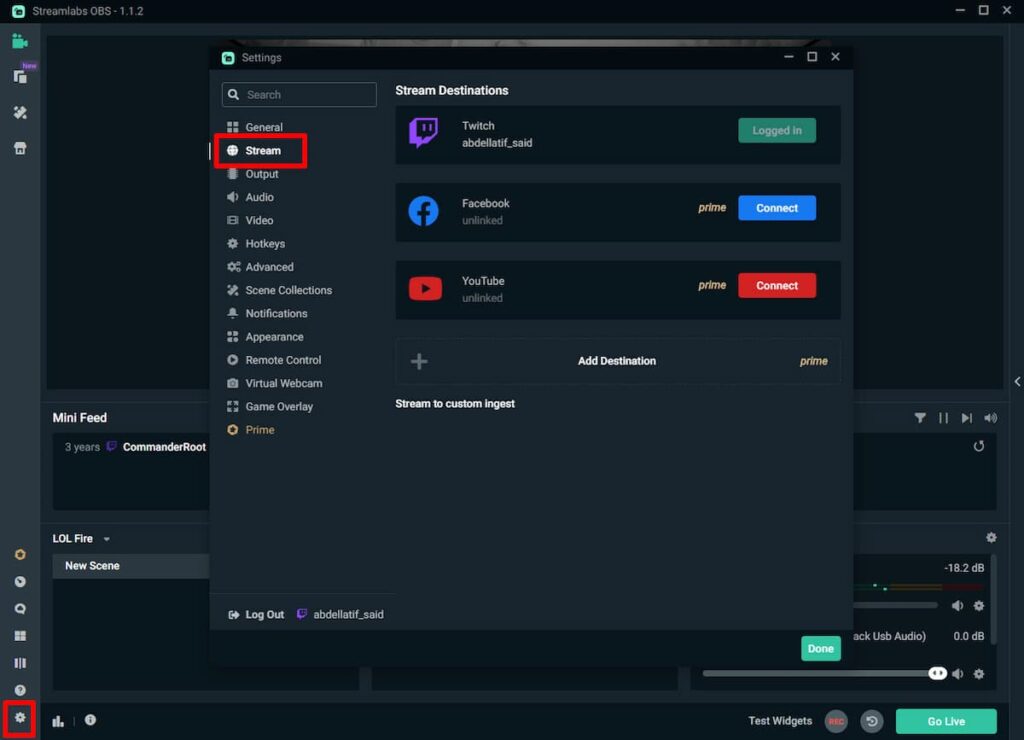Open the Mini Feed filter funnel icon

point(920,418)
